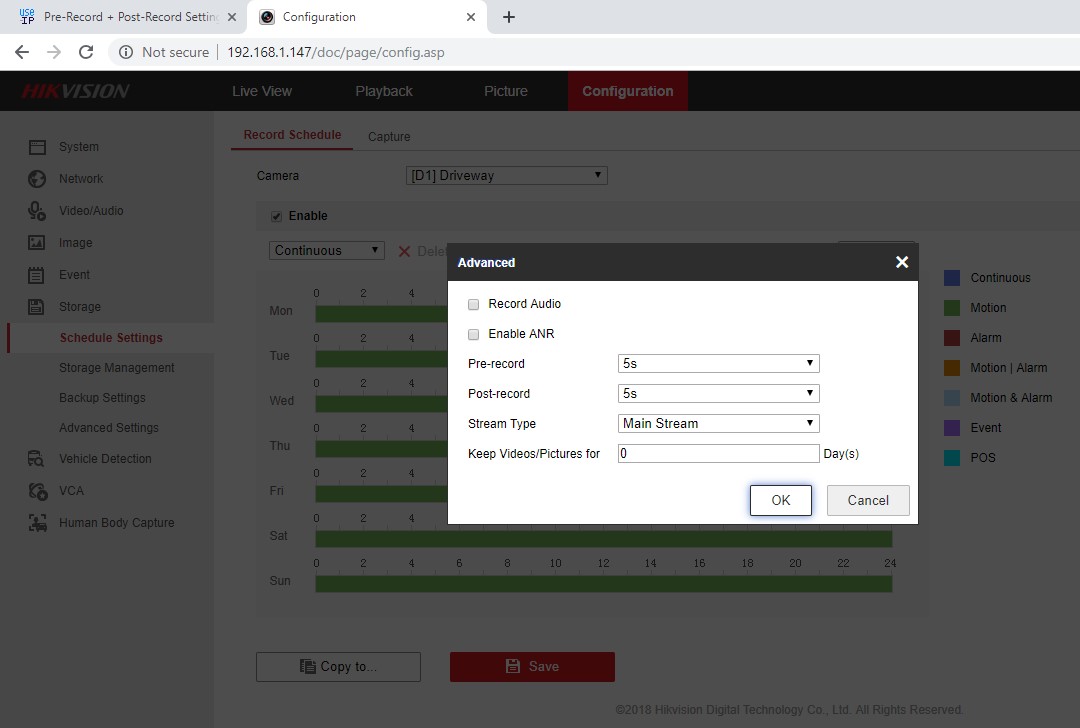Click the Vehicle Detection icon
This screenshot has width=1080, height=728.
(x=37, y=459)
